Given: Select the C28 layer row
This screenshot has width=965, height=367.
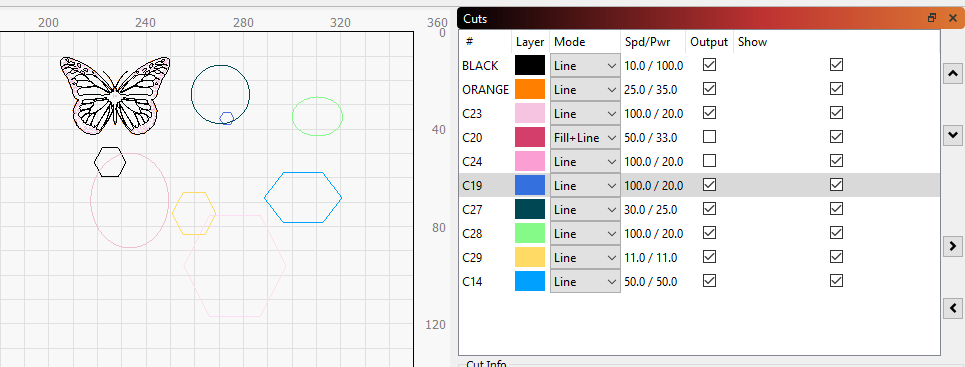Looking at the screenshot, I should click(x=699, y=233).
